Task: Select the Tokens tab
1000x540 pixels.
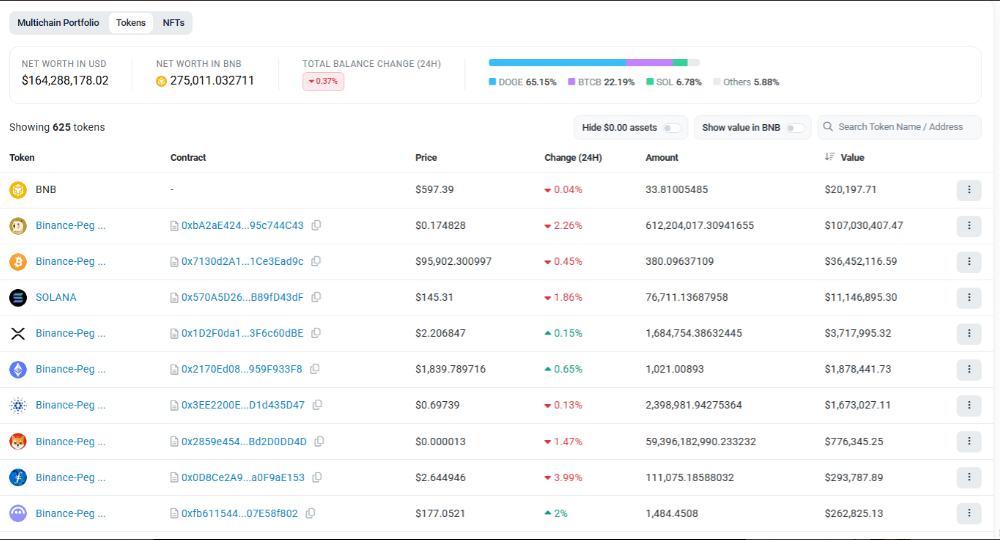Action: point(131,22)
